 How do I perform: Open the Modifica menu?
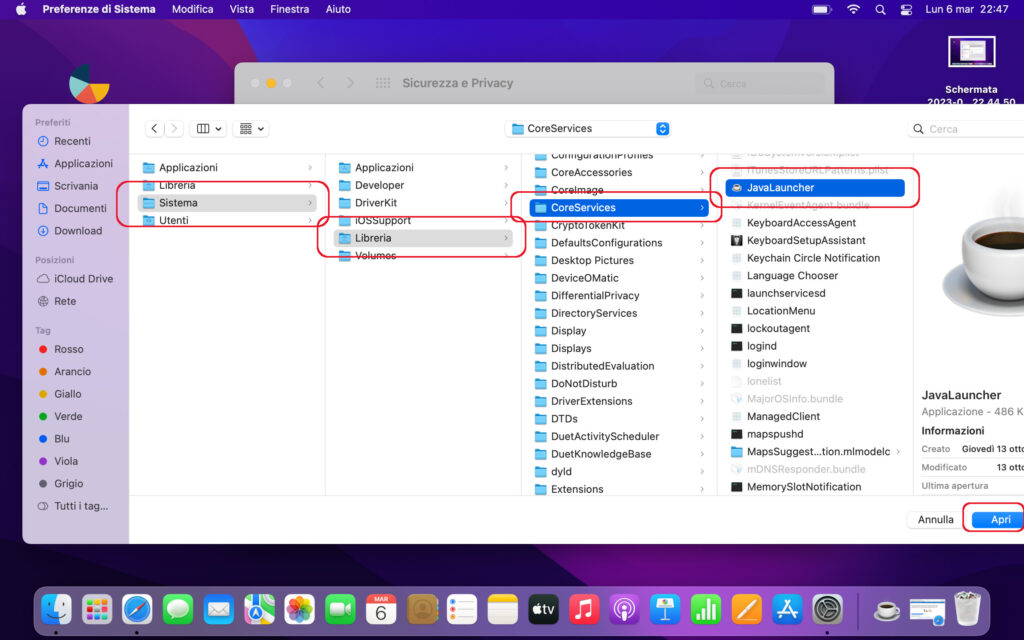click(192, 9)
